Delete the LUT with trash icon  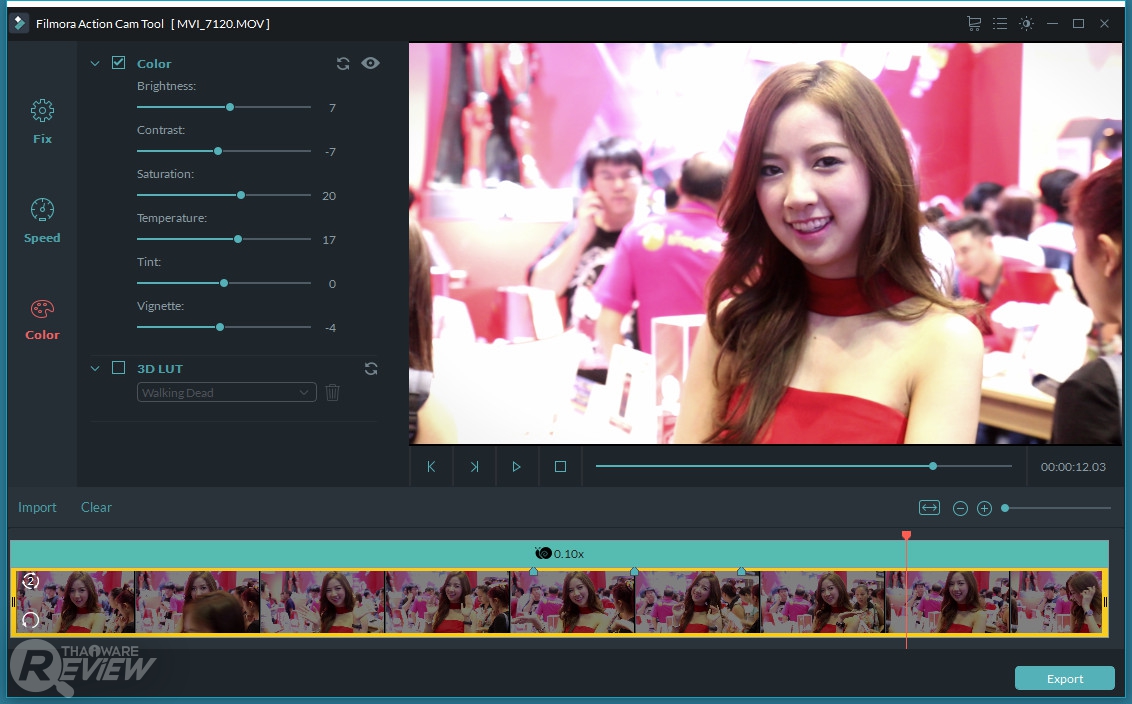pos(332,392)
